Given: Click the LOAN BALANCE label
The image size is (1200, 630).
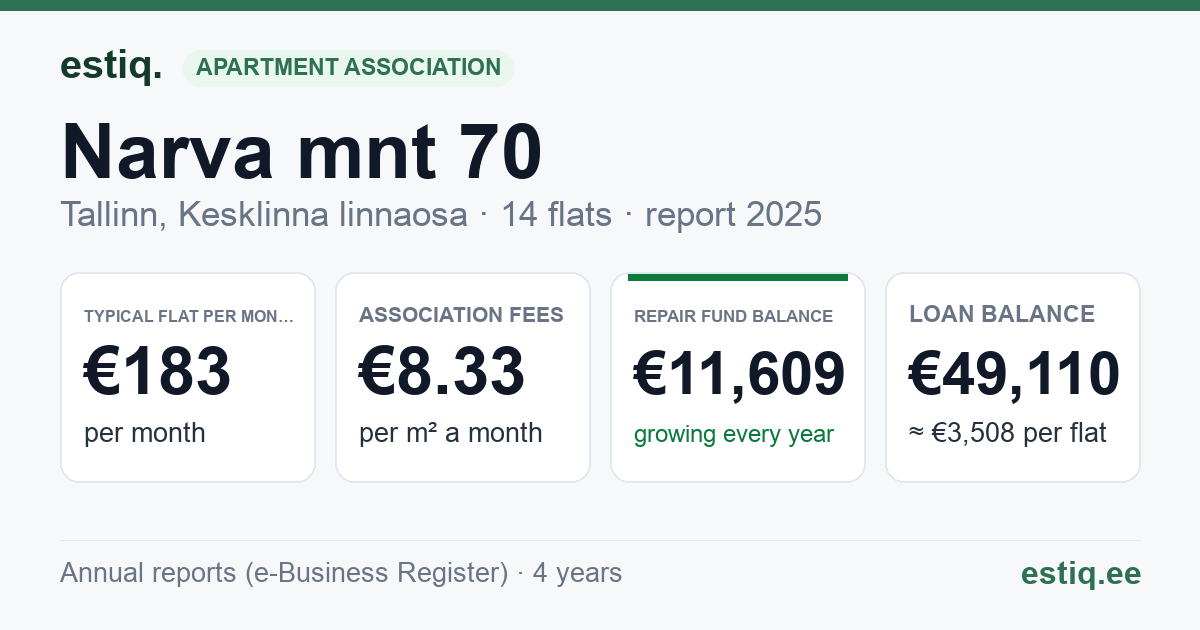Looking at the screenshot, I should pos(1002,314).
